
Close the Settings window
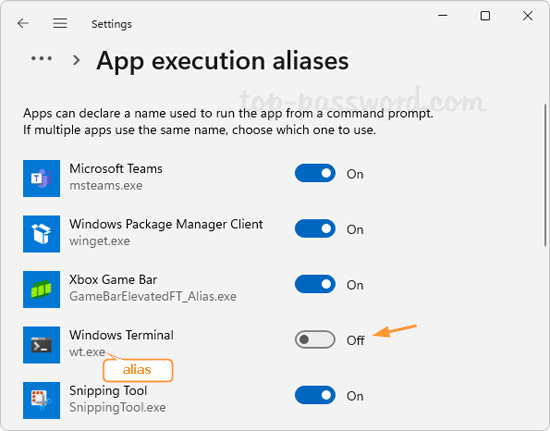tap(528, 16)
